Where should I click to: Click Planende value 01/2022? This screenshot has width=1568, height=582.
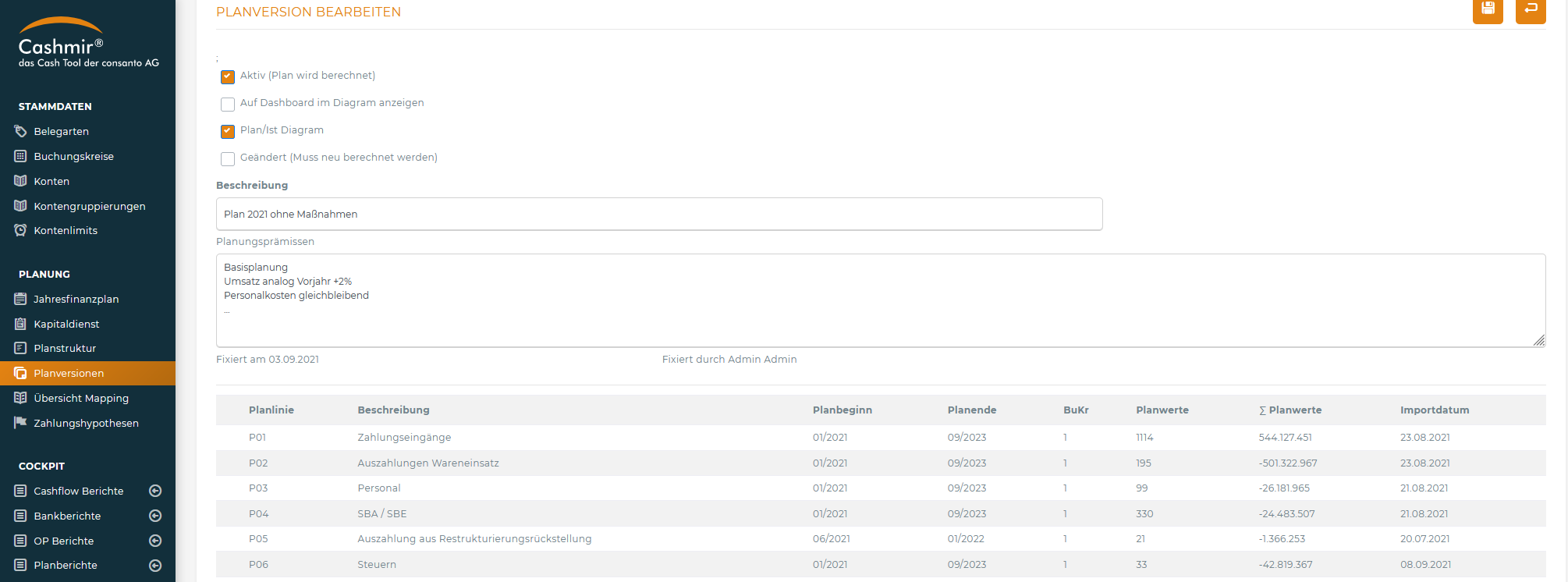tap(966, 538)
